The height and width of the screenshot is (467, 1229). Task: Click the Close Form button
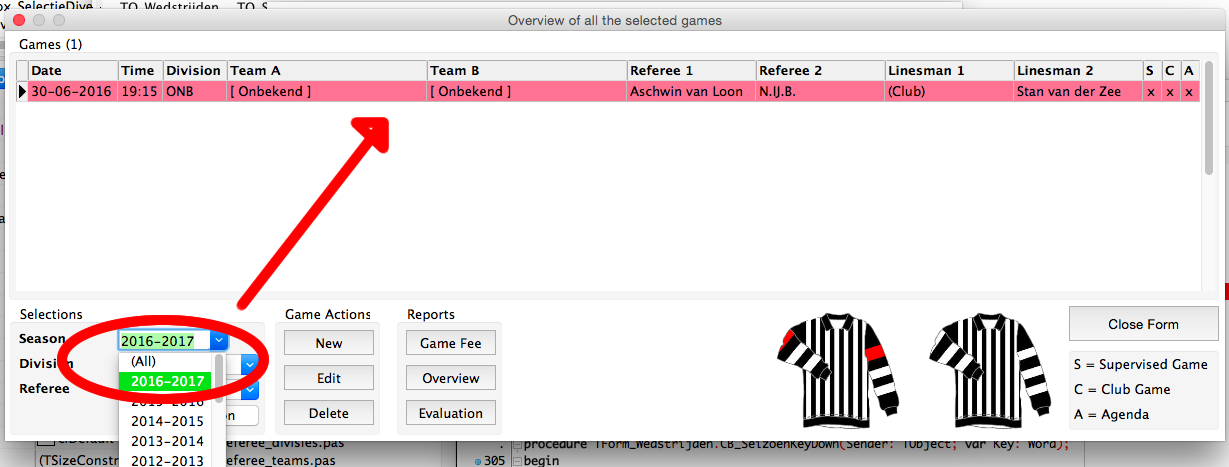(x=1143, y=324)
